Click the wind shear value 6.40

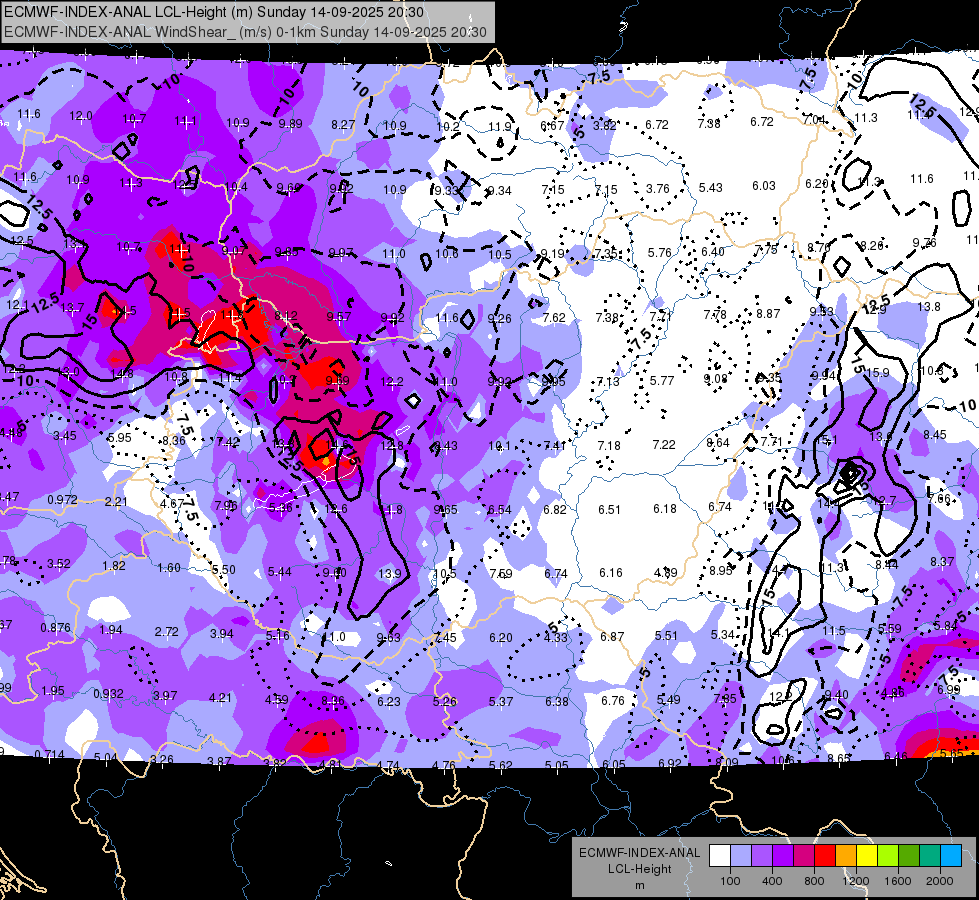pyautogui.click(x=712, y=252)
